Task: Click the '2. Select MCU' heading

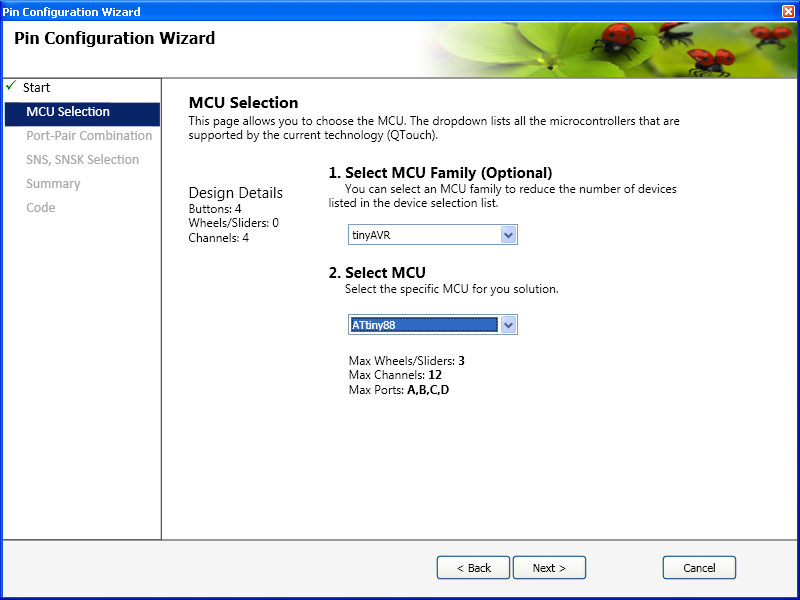Action: pyautogui.click(x=377, y=272)
